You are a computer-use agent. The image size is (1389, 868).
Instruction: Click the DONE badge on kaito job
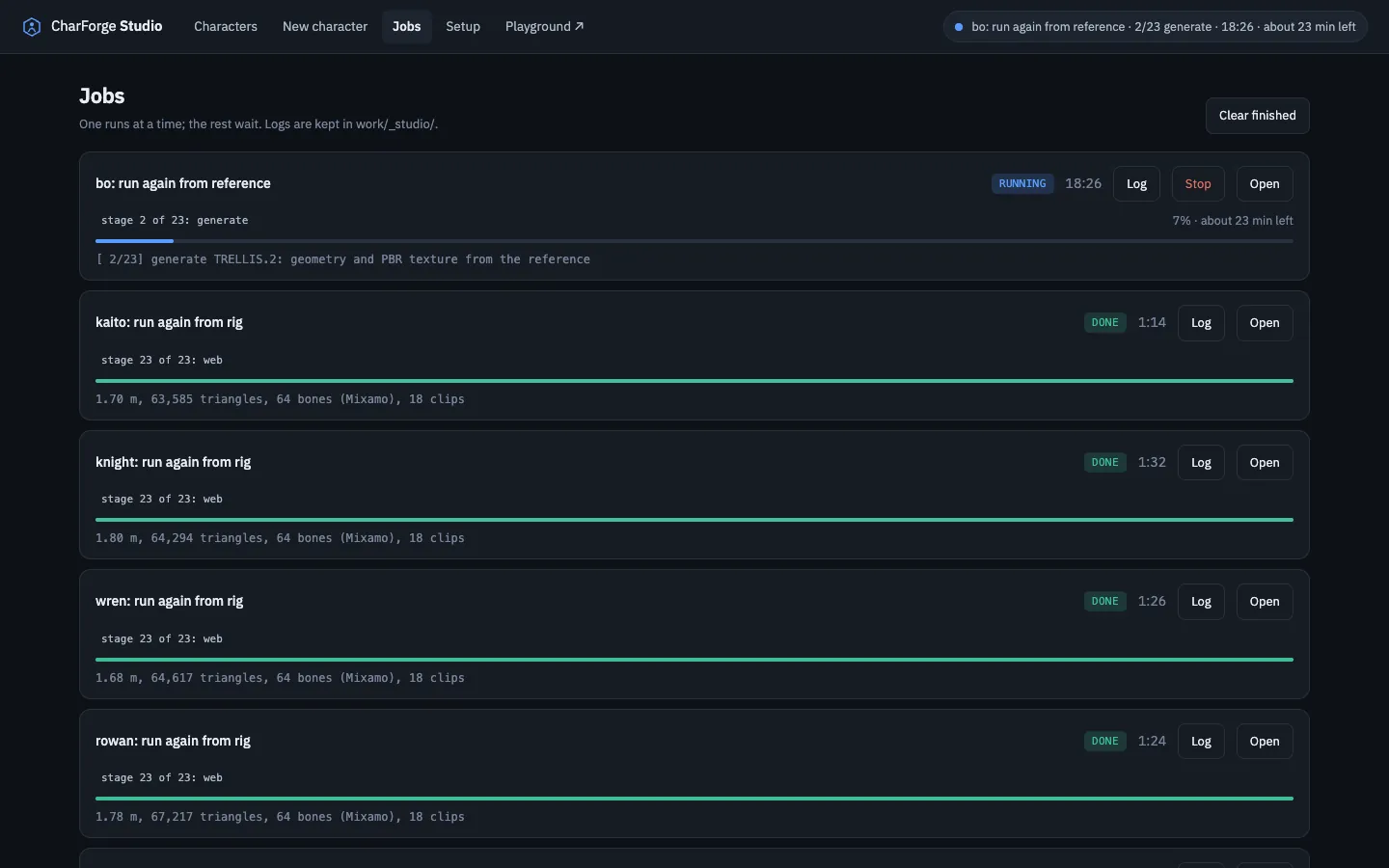coord(1104,323)
